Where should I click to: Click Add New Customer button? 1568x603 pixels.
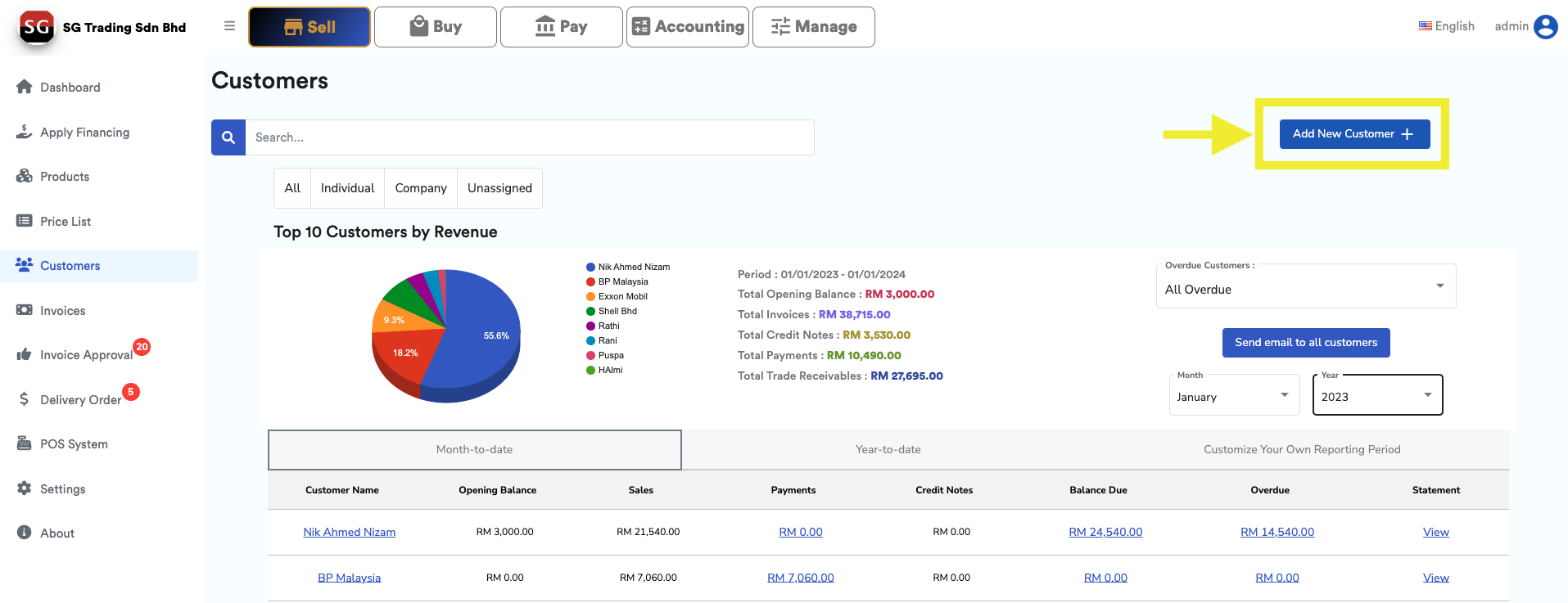[x=1354, y=134]
